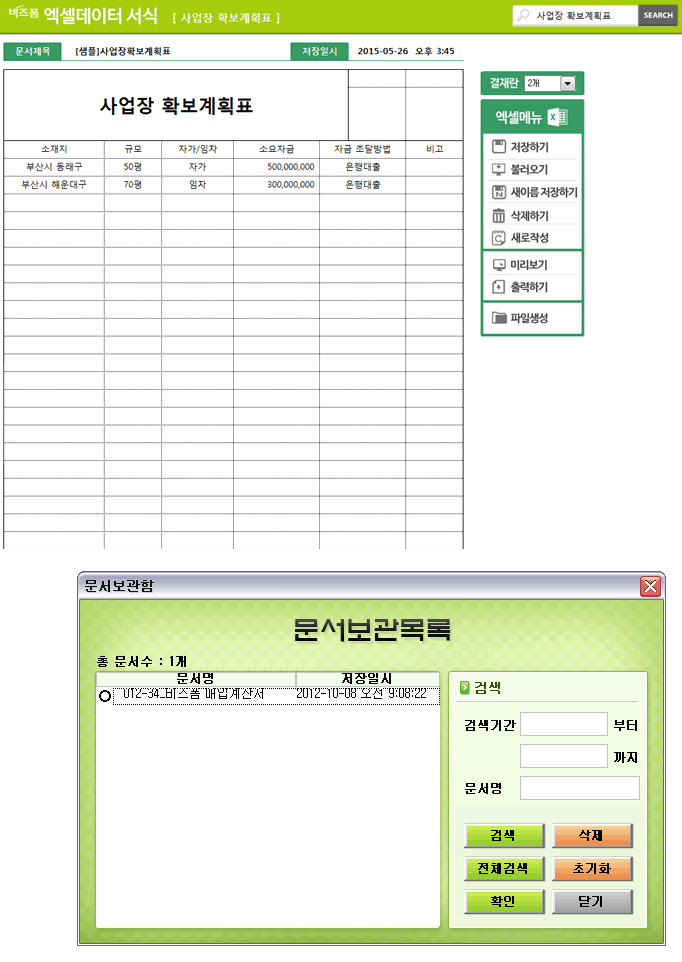Click the orange 삭제 button
Viewport: 682px width, 962px height.
592,836
